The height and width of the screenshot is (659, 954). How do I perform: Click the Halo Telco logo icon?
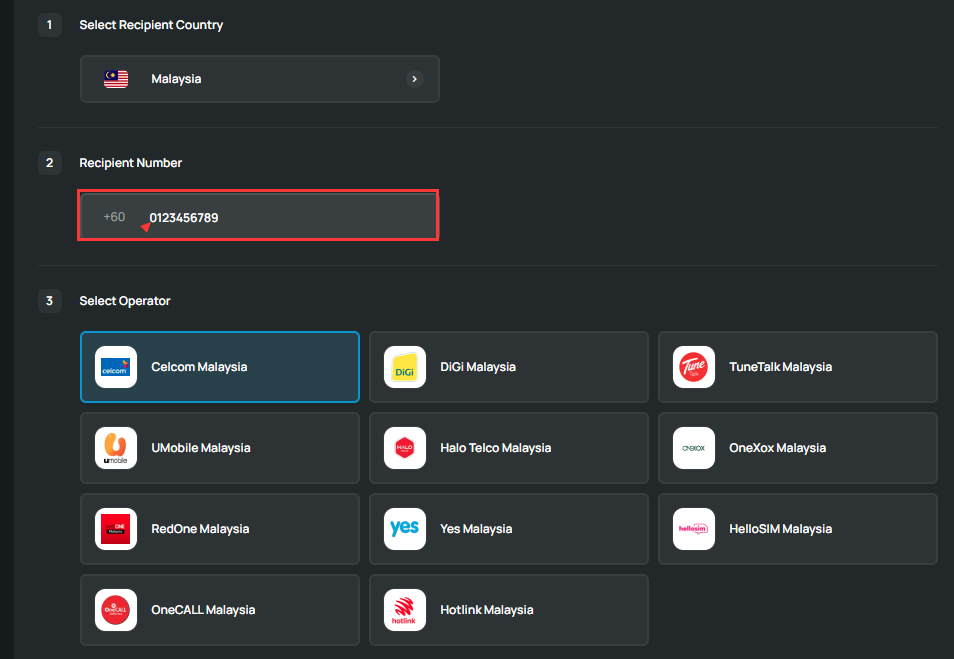[x=405, y=448]
